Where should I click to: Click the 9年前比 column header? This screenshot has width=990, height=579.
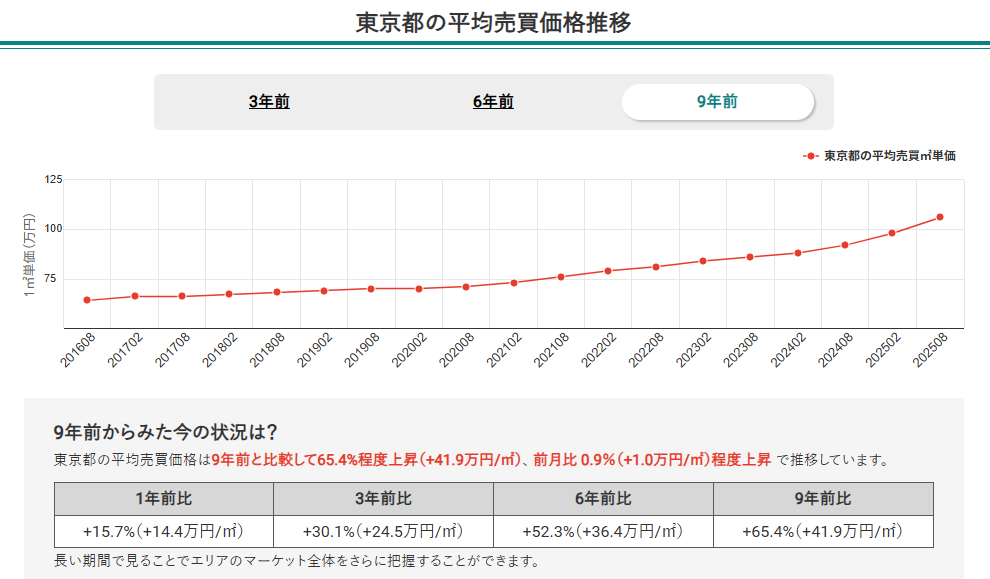click(823, 499)
